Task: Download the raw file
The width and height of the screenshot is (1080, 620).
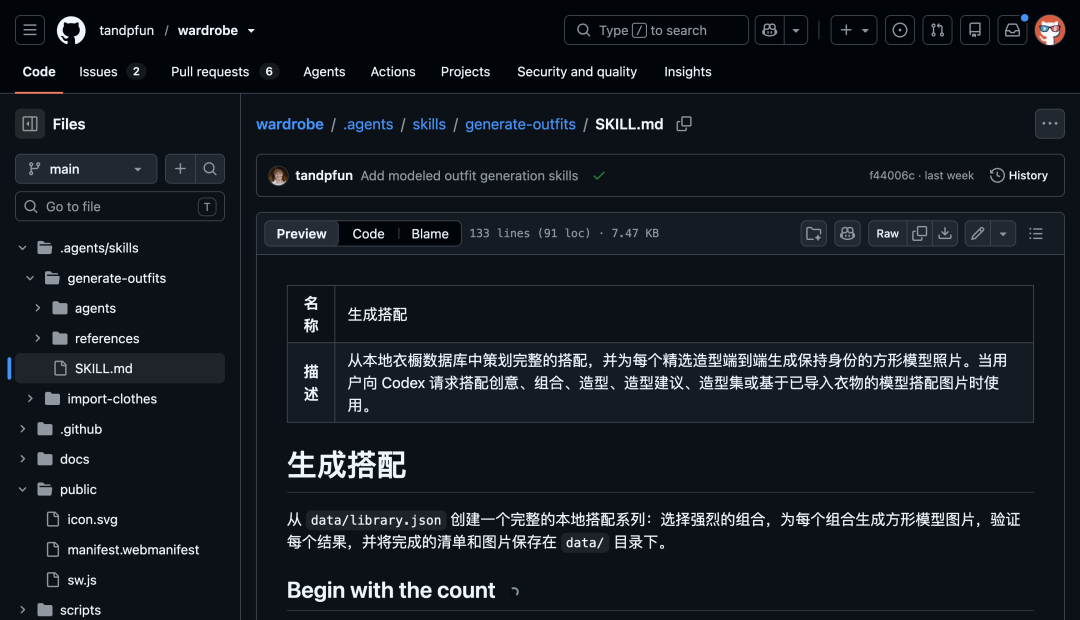Action: (x=945, y=234)
